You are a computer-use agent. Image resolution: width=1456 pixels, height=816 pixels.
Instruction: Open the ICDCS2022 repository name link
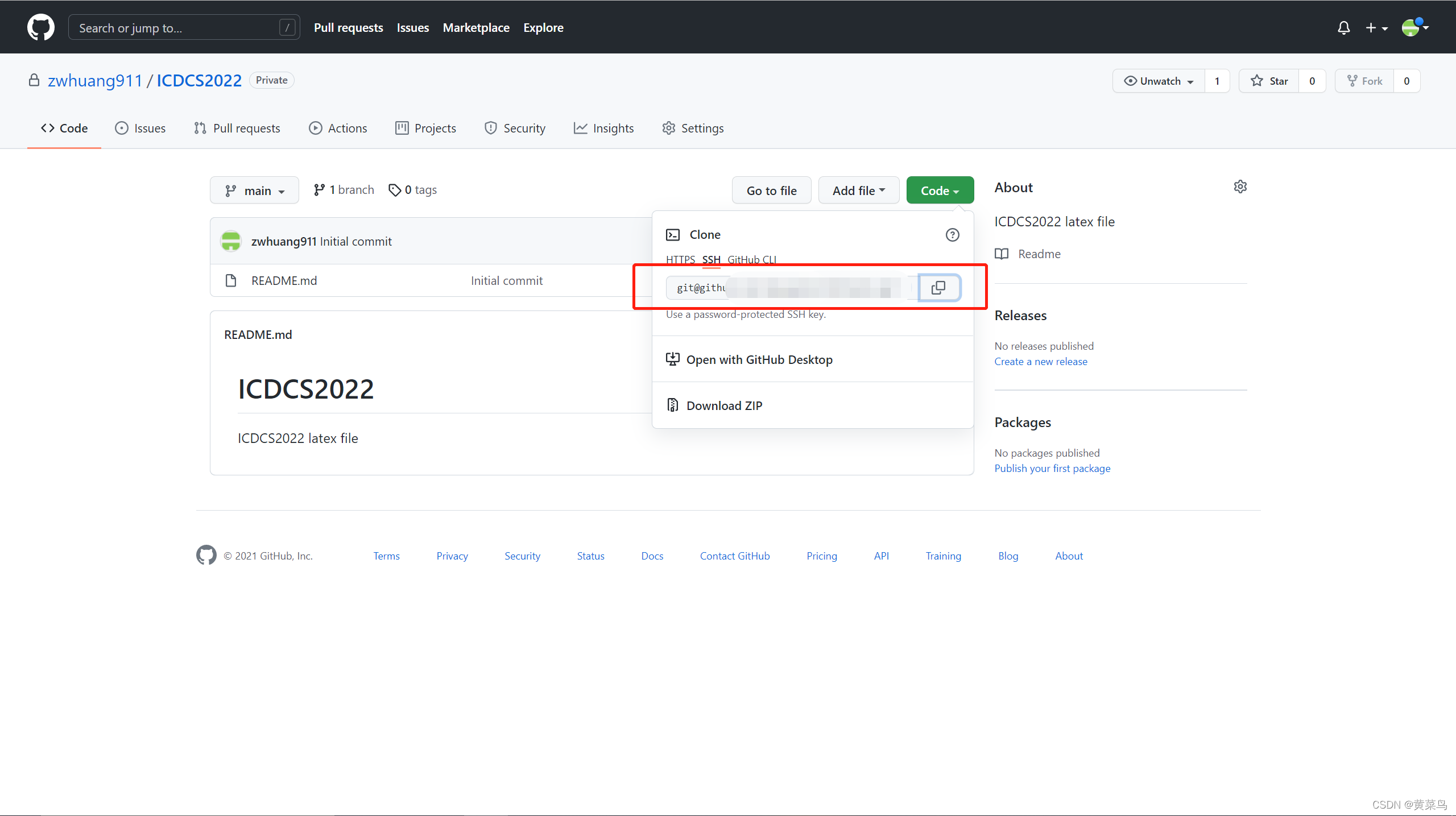[x=199, y=80]
